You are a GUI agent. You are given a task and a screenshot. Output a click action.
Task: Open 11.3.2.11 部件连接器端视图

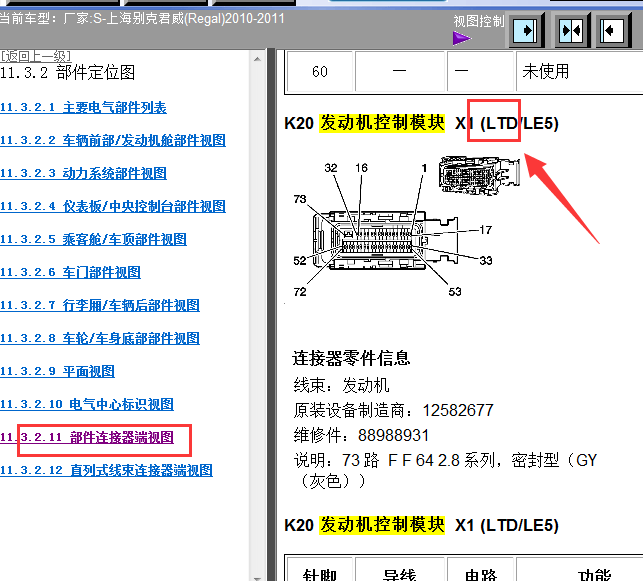(x=87, y=437)
